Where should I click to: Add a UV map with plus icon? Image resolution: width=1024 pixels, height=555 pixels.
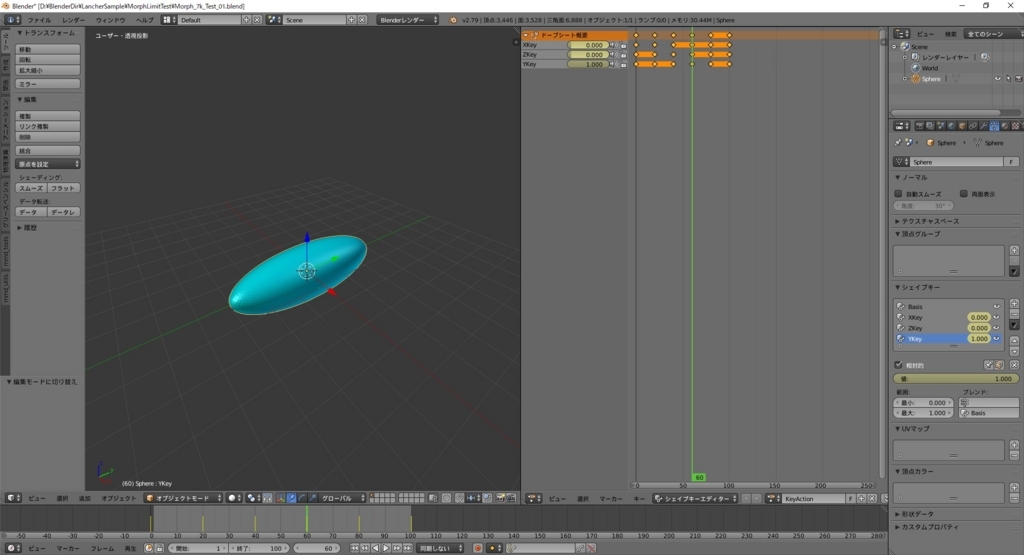point(1014,445)
